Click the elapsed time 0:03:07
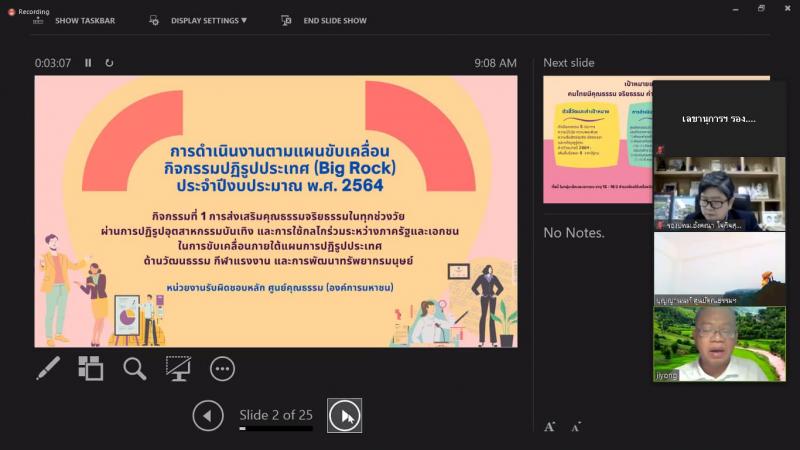Image resolution: width=800 pixels, height=450 pixels. [53, 63]
